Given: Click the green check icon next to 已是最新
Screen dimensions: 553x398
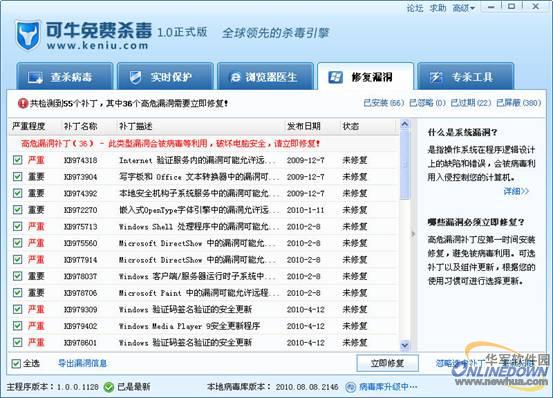Looking at the screenshot, I should [x=109, y=387].
